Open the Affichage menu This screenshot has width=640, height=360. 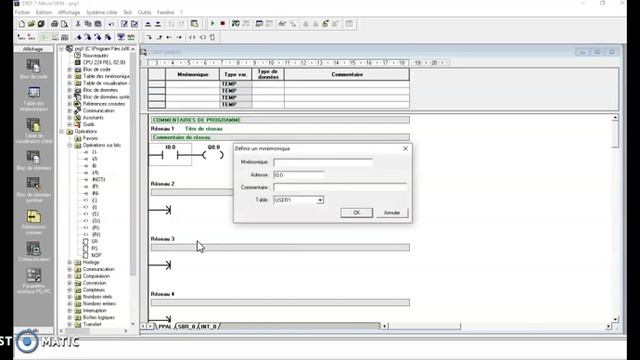[x=69, y=12]
